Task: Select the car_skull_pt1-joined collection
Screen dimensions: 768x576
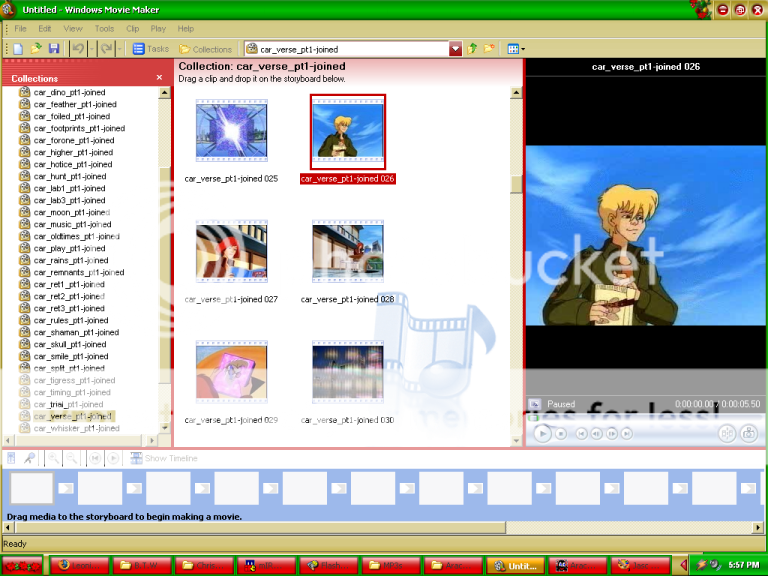Action: tap(70, 344)
